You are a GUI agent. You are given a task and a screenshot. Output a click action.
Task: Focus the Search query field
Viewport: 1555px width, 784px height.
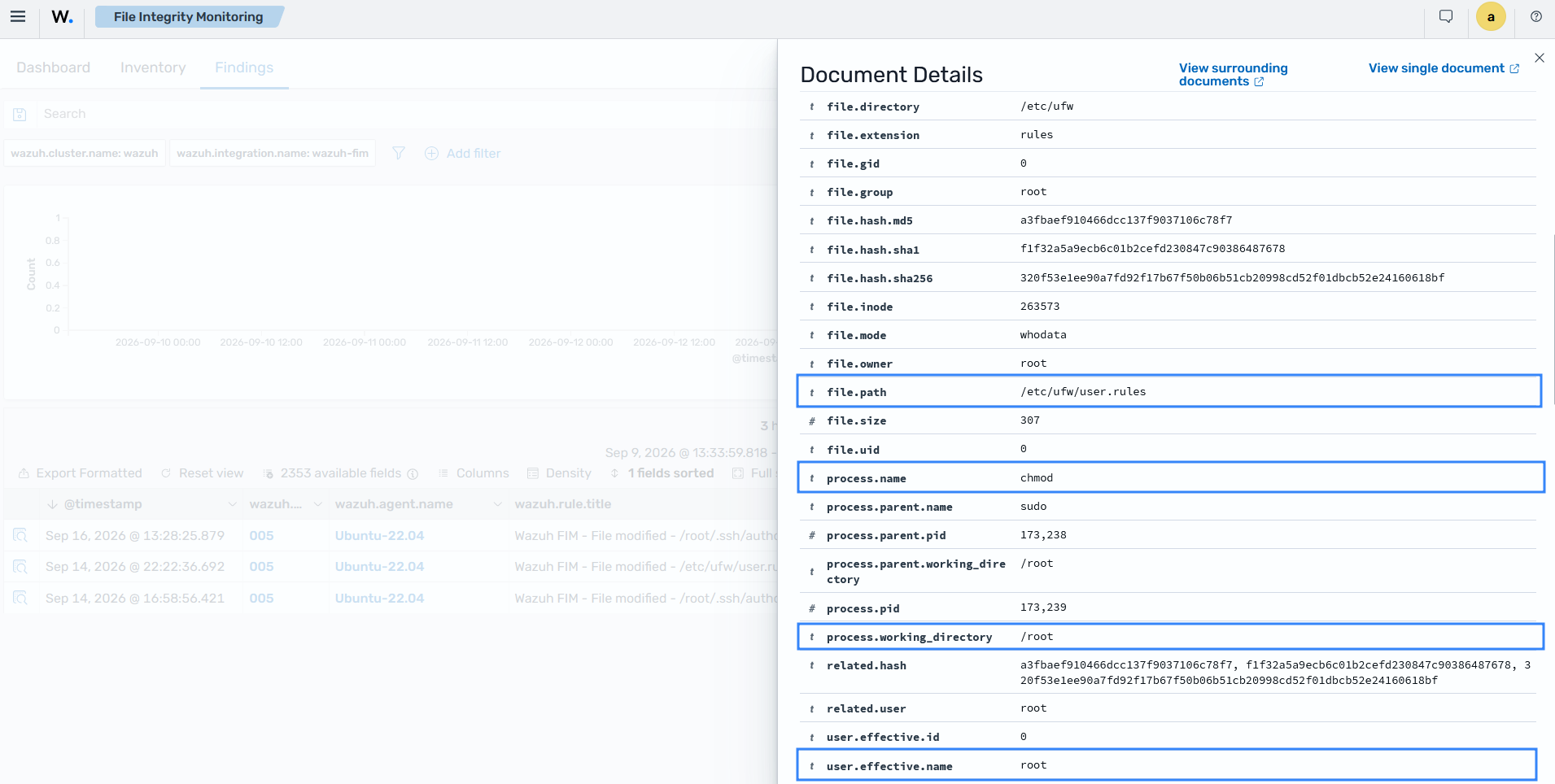point(405,114)
